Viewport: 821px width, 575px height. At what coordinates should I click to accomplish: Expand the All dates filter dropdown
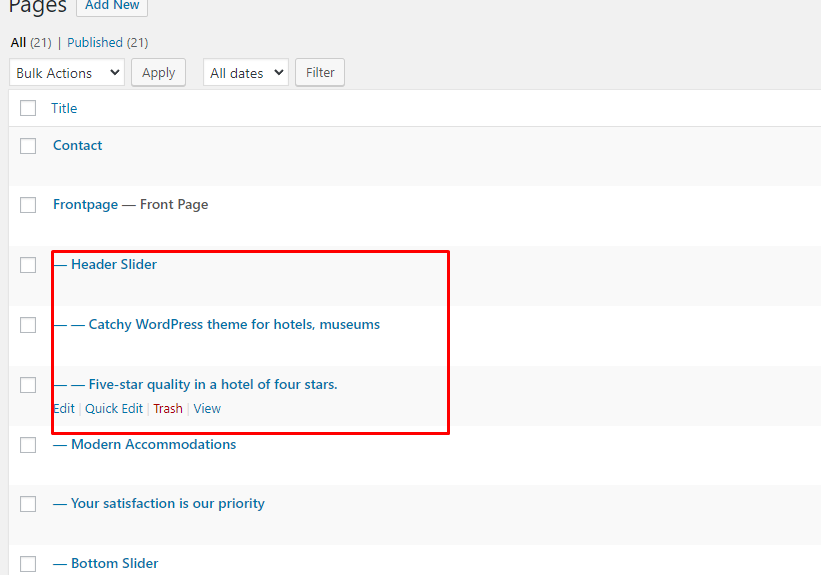coord(245,73)
